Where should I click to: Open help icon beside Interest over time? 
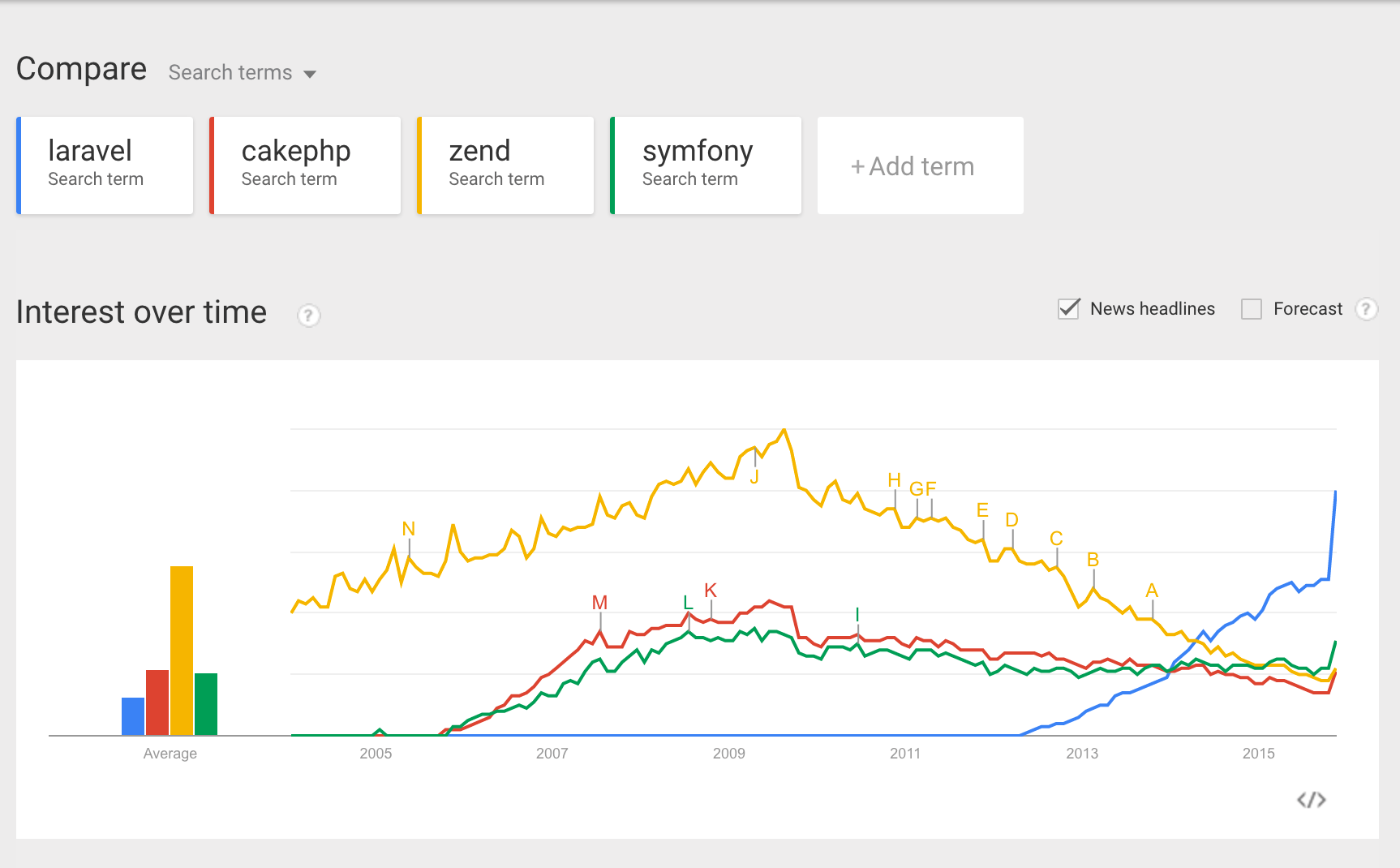(x=308, y=315)
